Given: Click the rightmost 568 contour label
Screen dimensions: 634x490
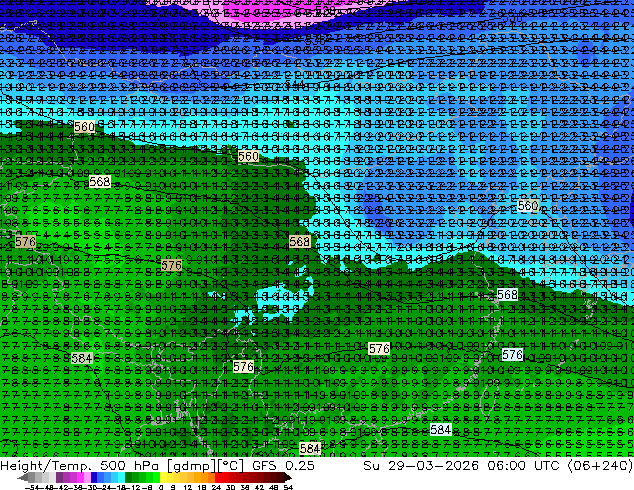Looking at the screenshot, I should 507,295.
